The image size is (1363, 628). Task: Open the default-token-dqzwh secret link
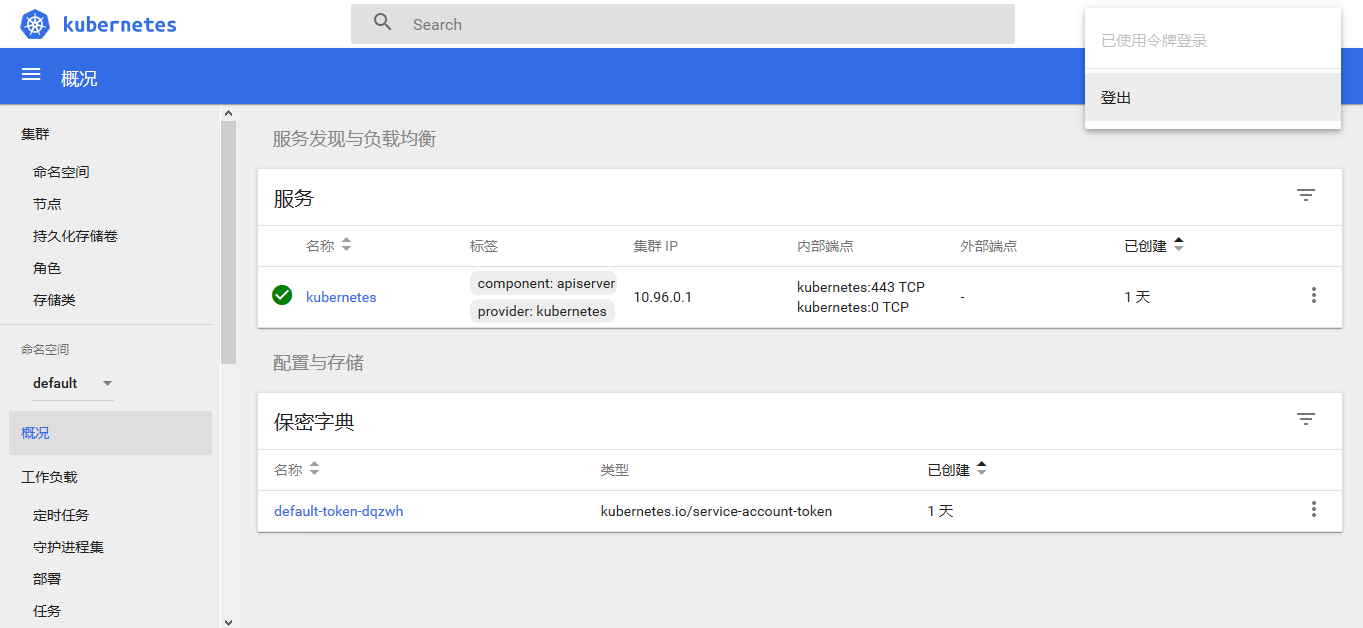tap(338, 511)
